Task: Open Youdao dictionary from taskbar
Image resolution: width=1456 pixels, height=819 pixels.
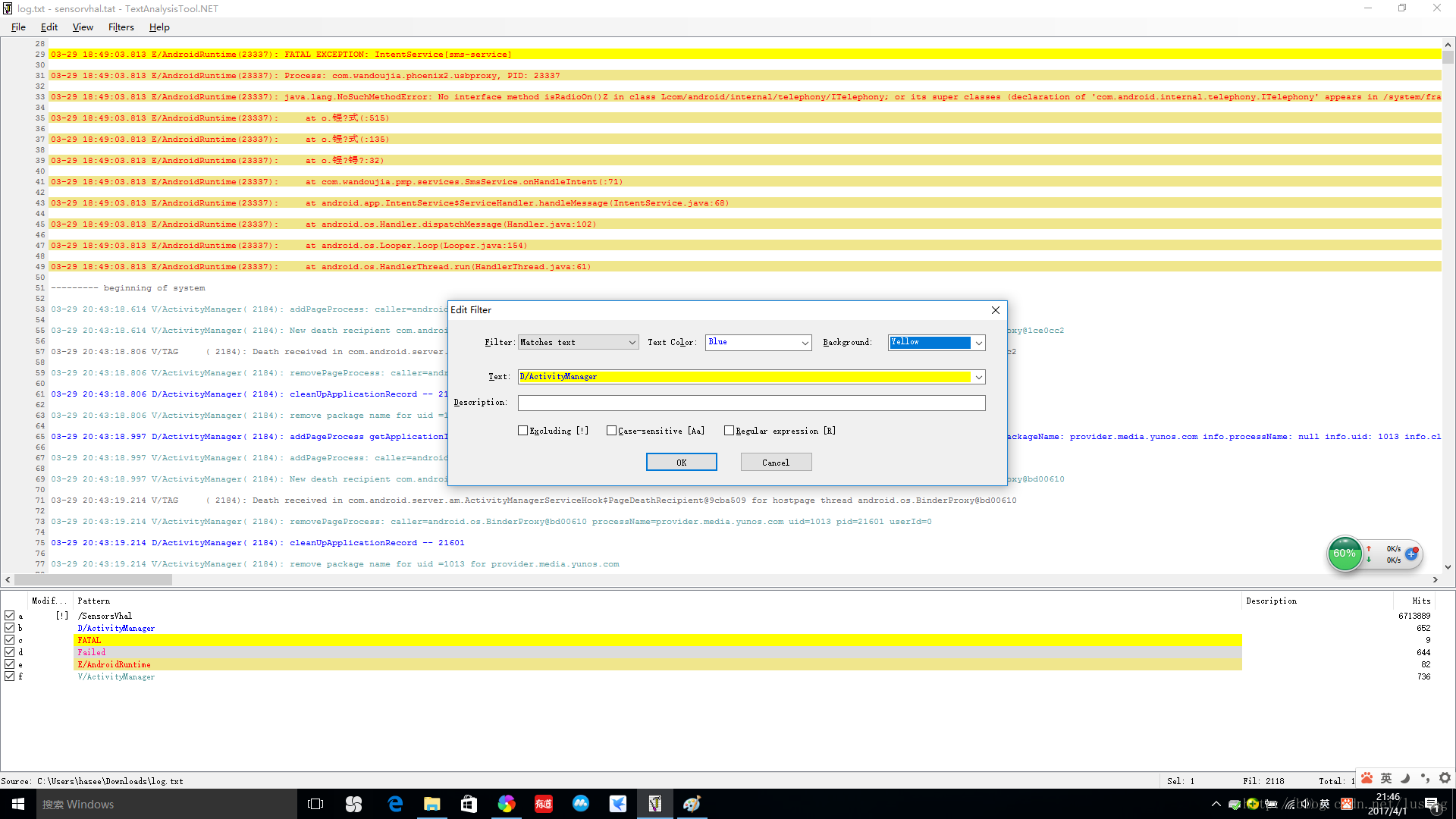Action: [544, 804]
